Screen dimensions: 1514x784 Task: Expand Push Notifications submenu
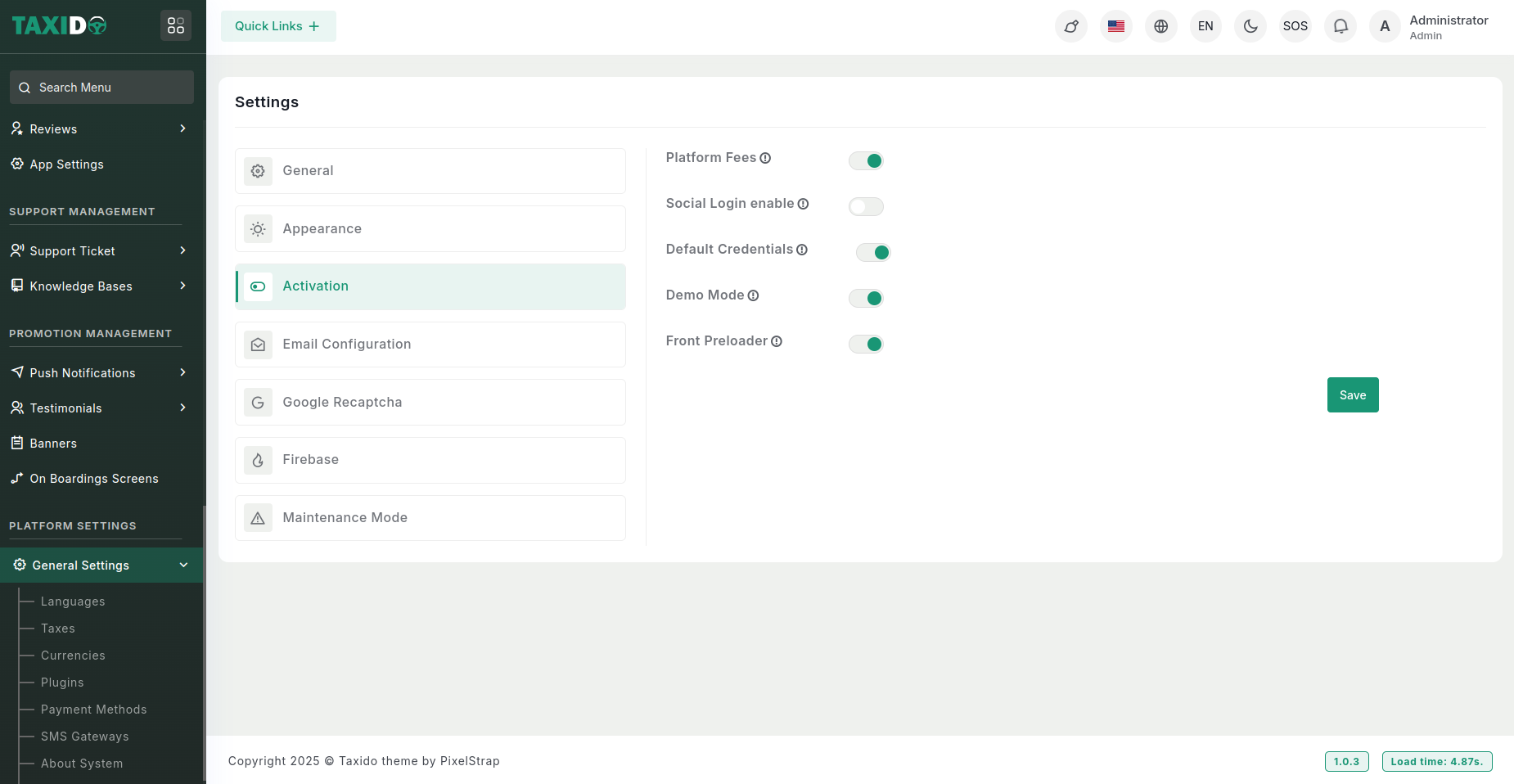pos(98,372)
